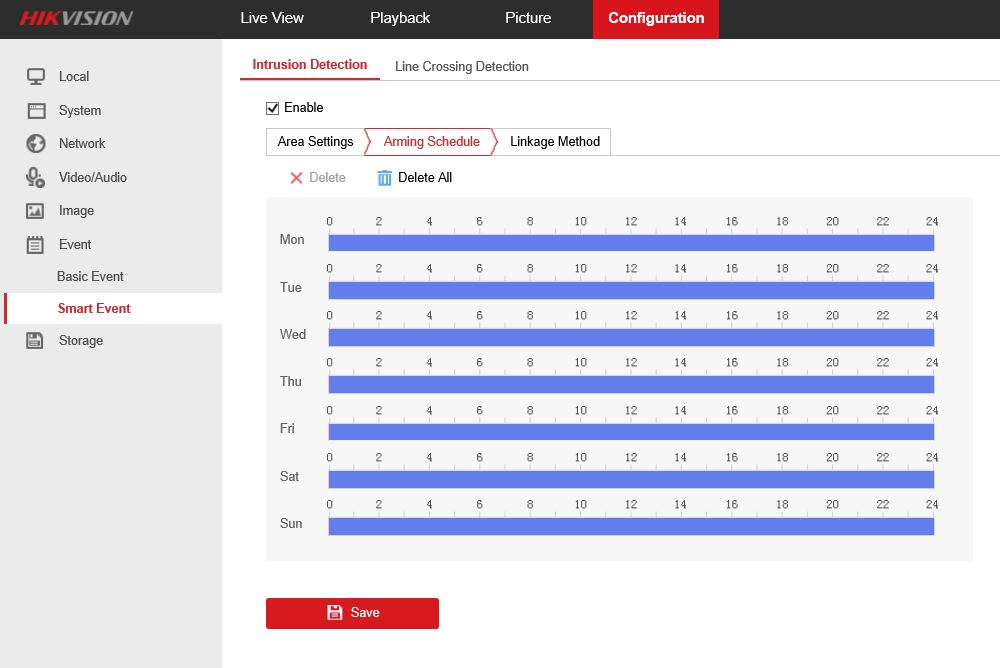Select Monday's blue schedule bar
1000x668 pixels.
(x=631, y=243)
